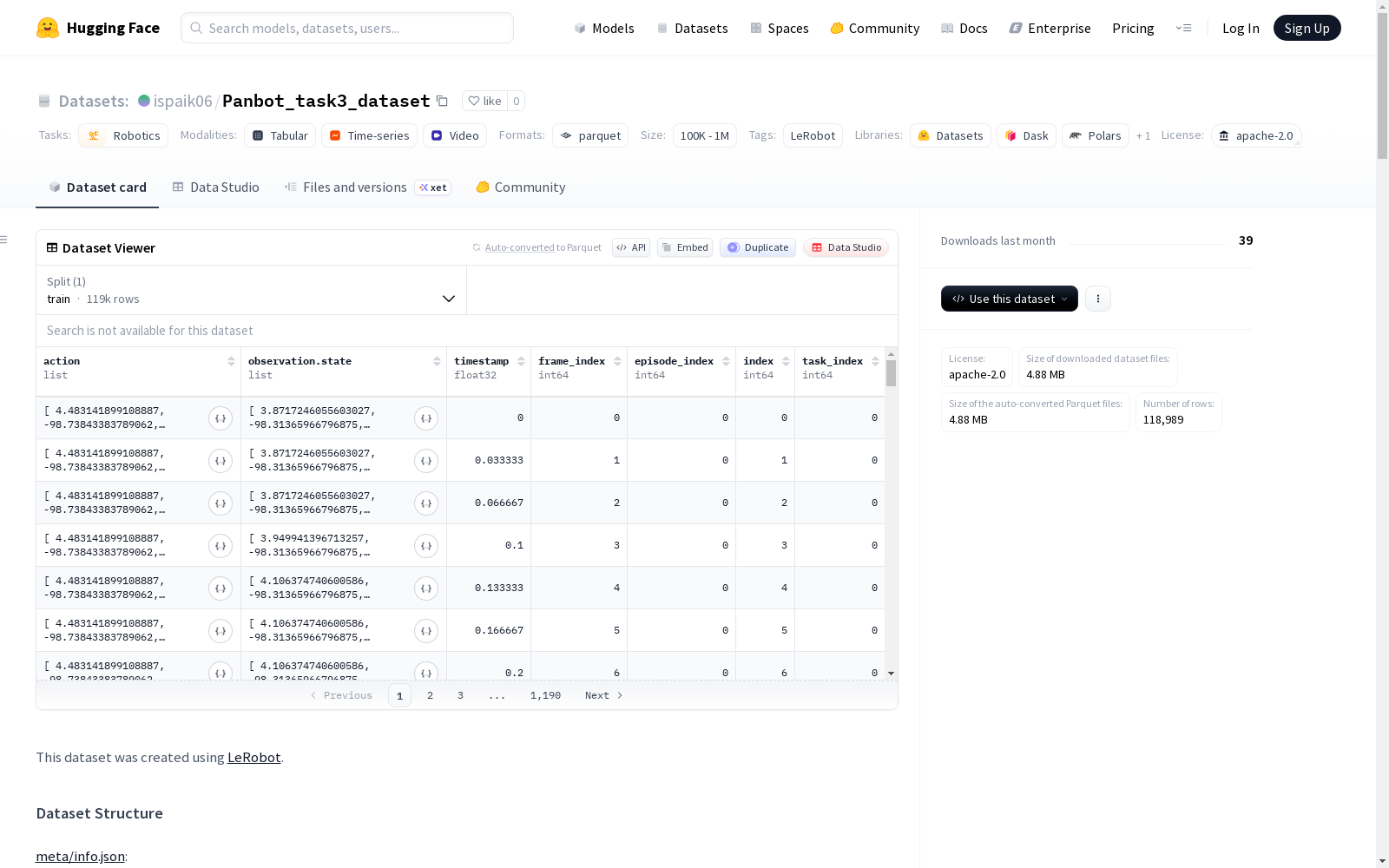Select the Polars library tag

click(x=1096, y=135)
